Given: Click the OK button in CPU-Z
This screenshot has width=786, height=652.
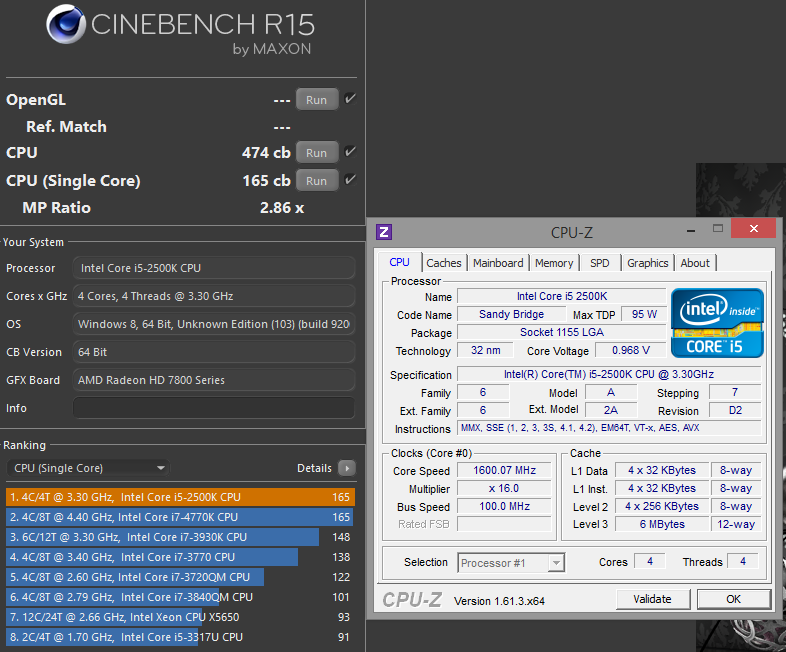Looking at the screenshot, I should pos(733,599).
